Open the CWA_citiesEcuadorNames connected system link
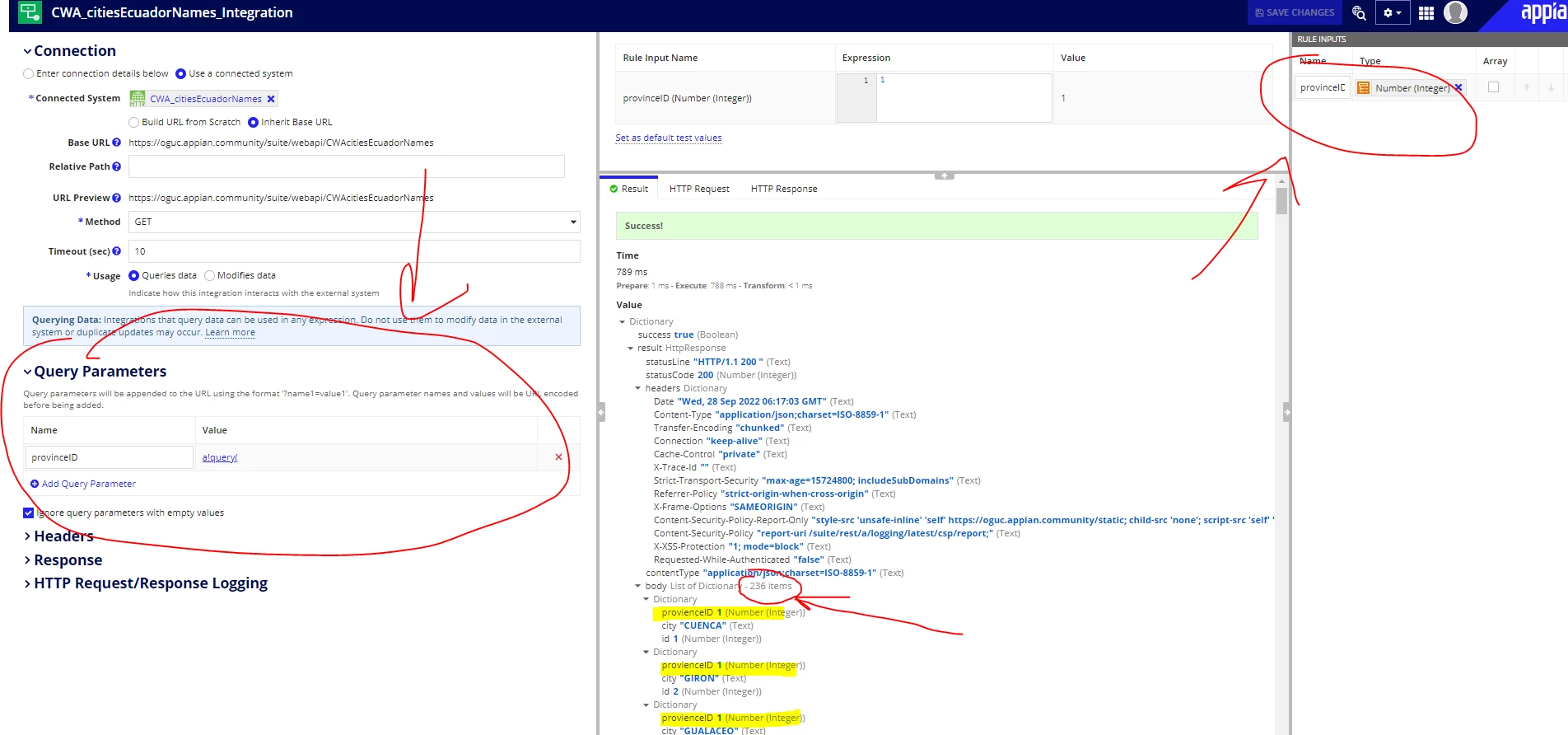Screen dimensions: 1568x735 tap(206, 99)
